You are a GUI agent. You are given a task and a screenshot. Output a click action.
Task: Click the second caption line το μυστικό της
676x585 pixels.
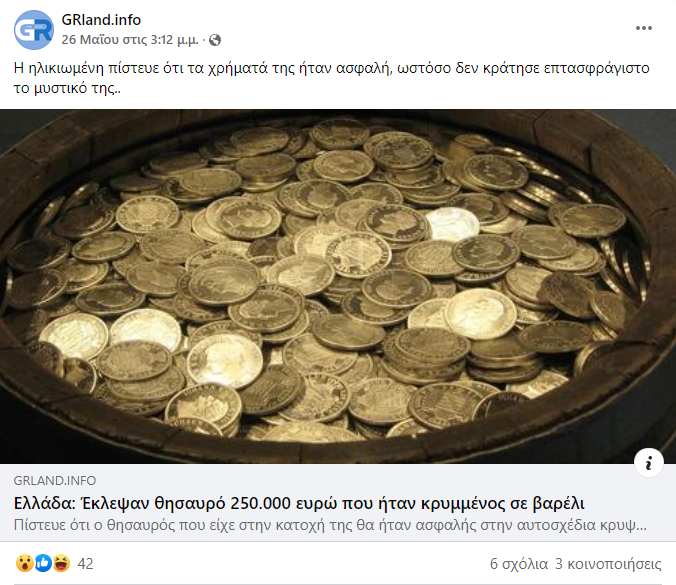[67, 88]
